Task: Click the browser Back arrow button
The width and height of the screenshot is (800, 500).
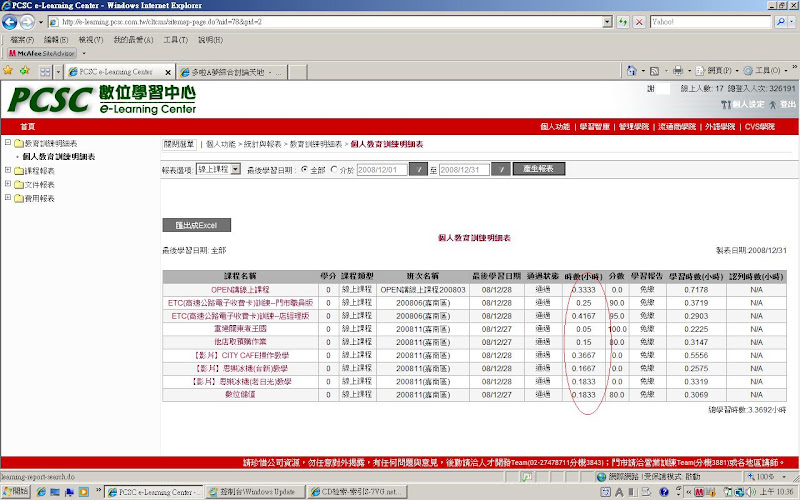Action: [10, 22]
